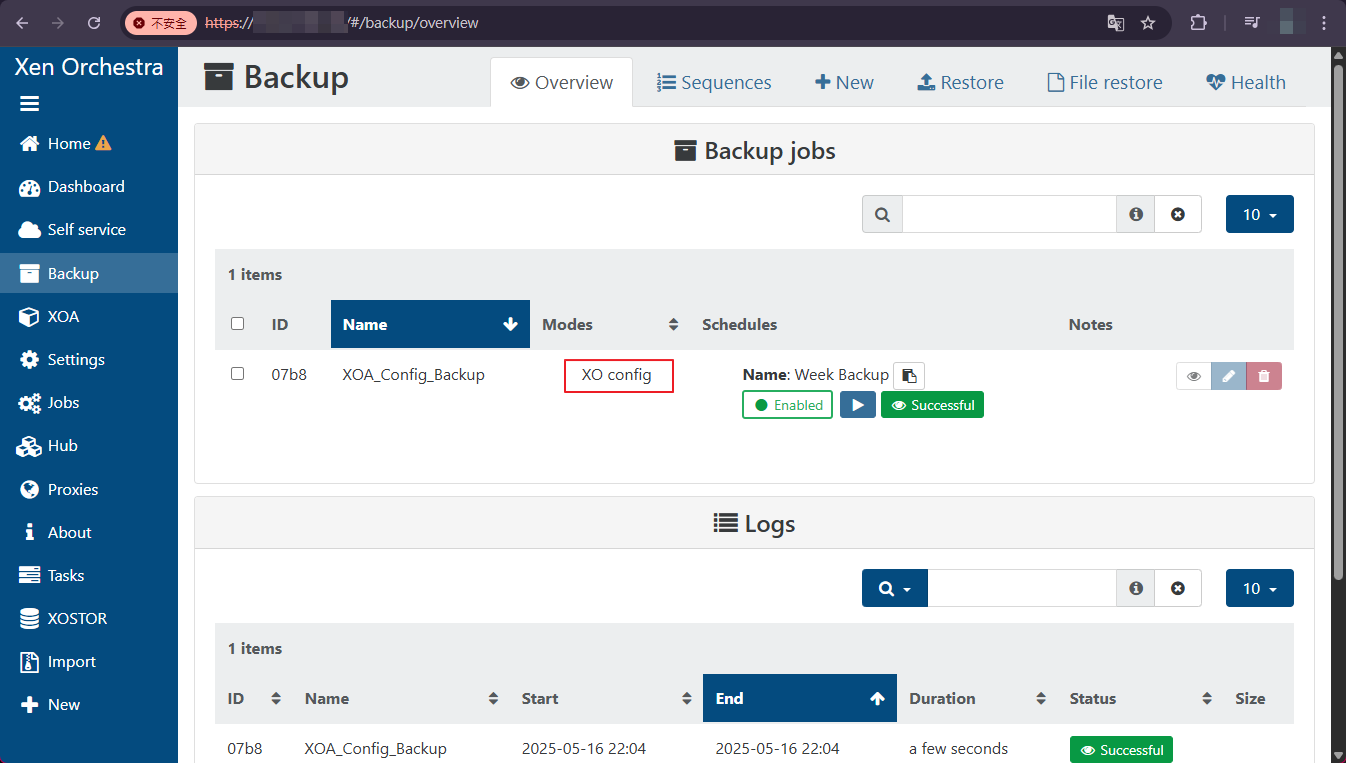Tick the XOA_Config_Backup job checkbox
Image resolution: width=1346 pixels, height=763 pixels.
click(x=237, y=374)
